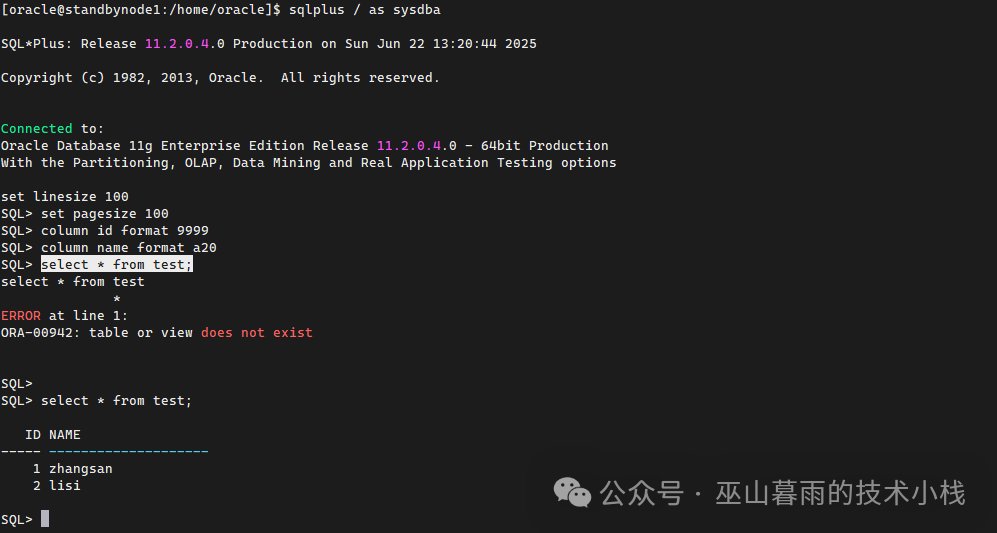Click the Oracle copyright notice line
The height and width of the screenshot is (533, 997).
tap(220, 77)
